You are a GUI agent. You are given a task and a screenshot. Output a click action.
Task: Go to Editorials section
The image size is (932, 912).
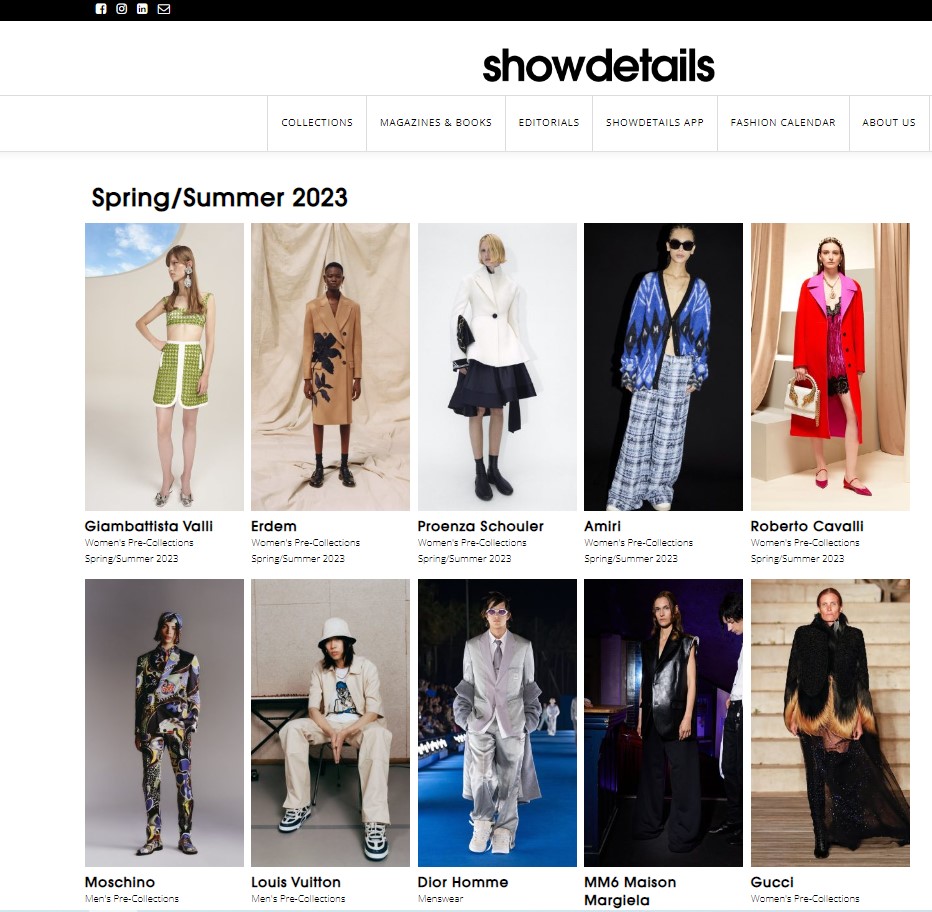coord(549,122)
